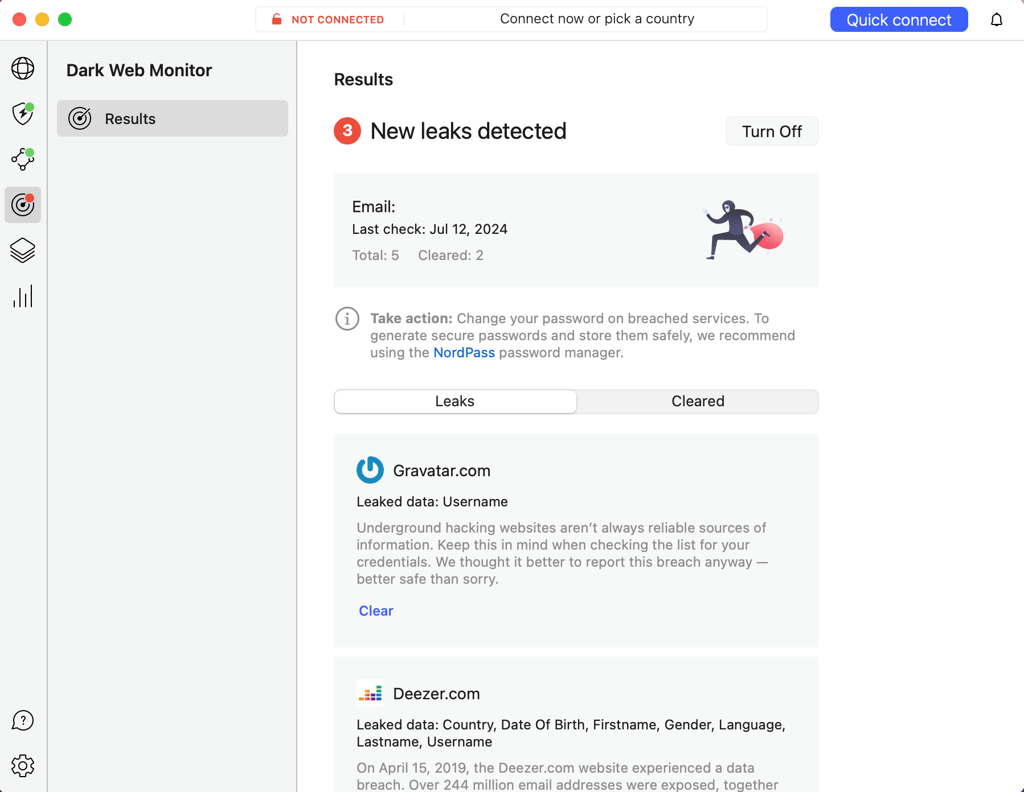Click the Total: 5 count
Image resolution: width=1024 pixels, height=792 pixels.
376,255
